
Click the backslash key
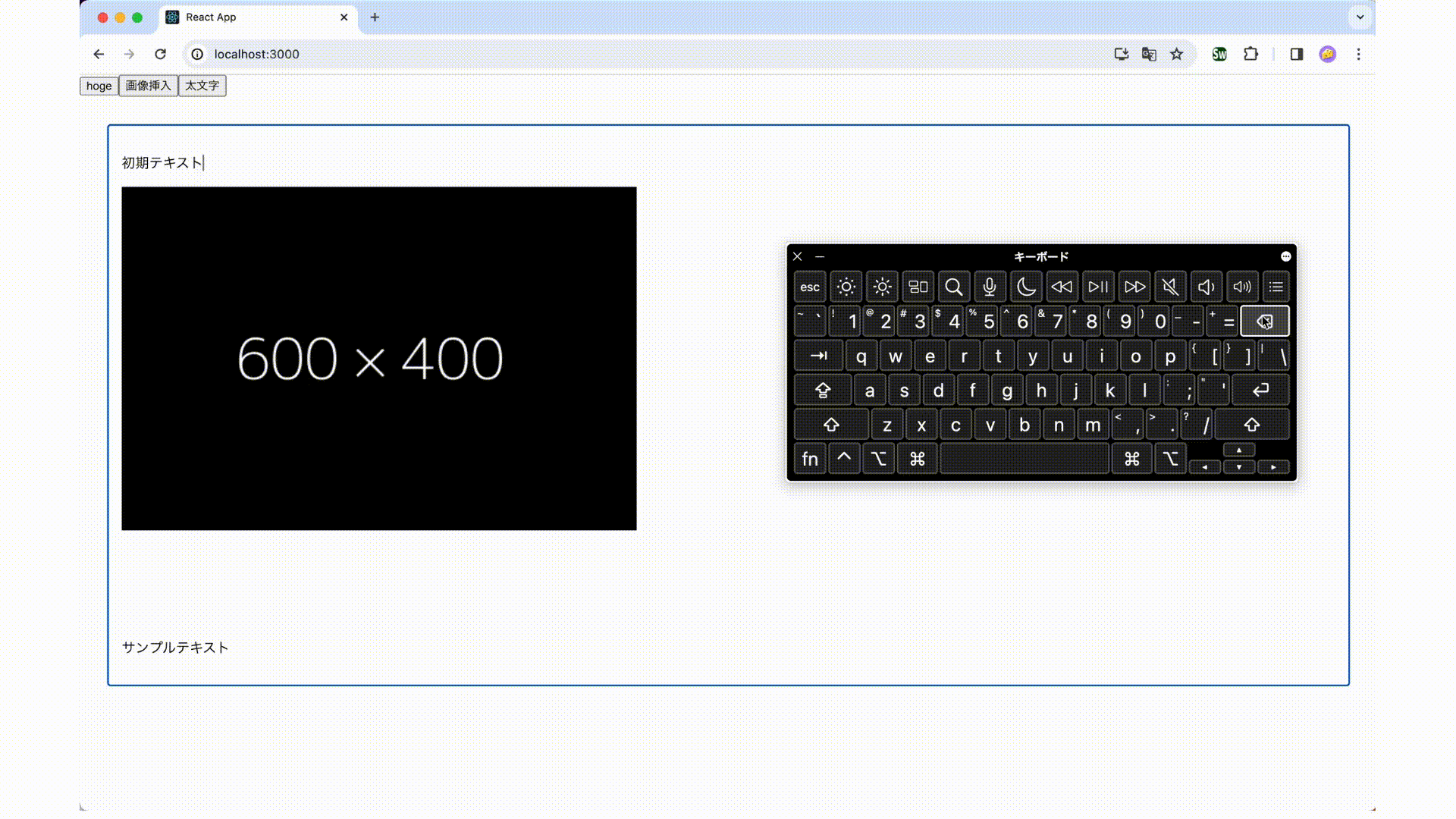tap(1274, 356)
